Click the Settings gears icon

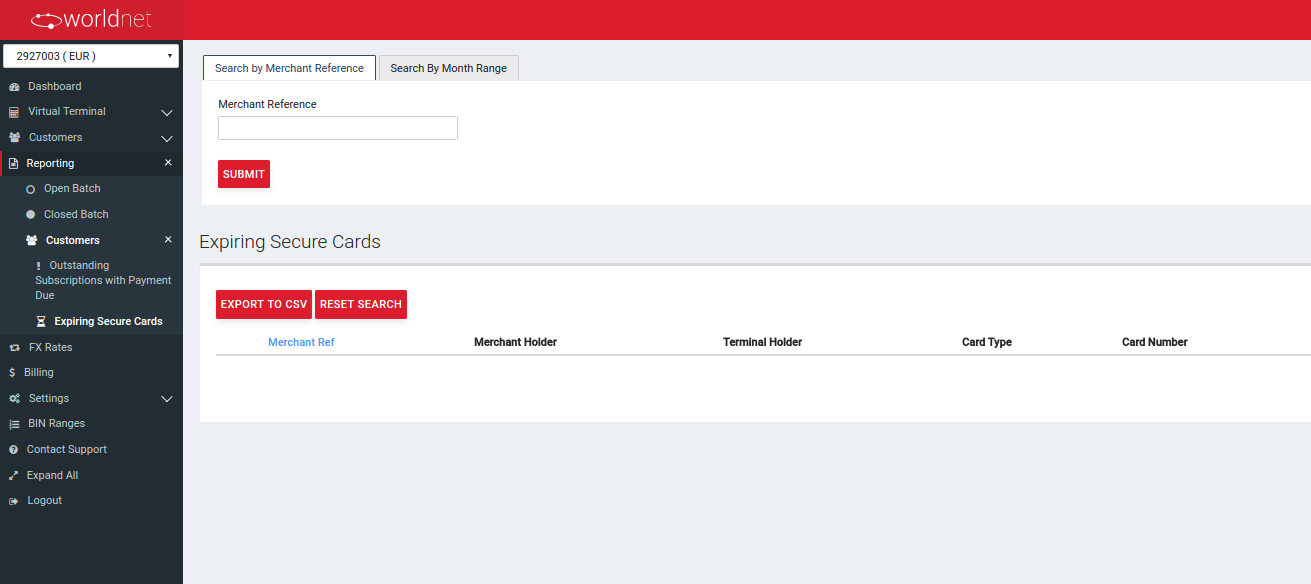(14, 399)
